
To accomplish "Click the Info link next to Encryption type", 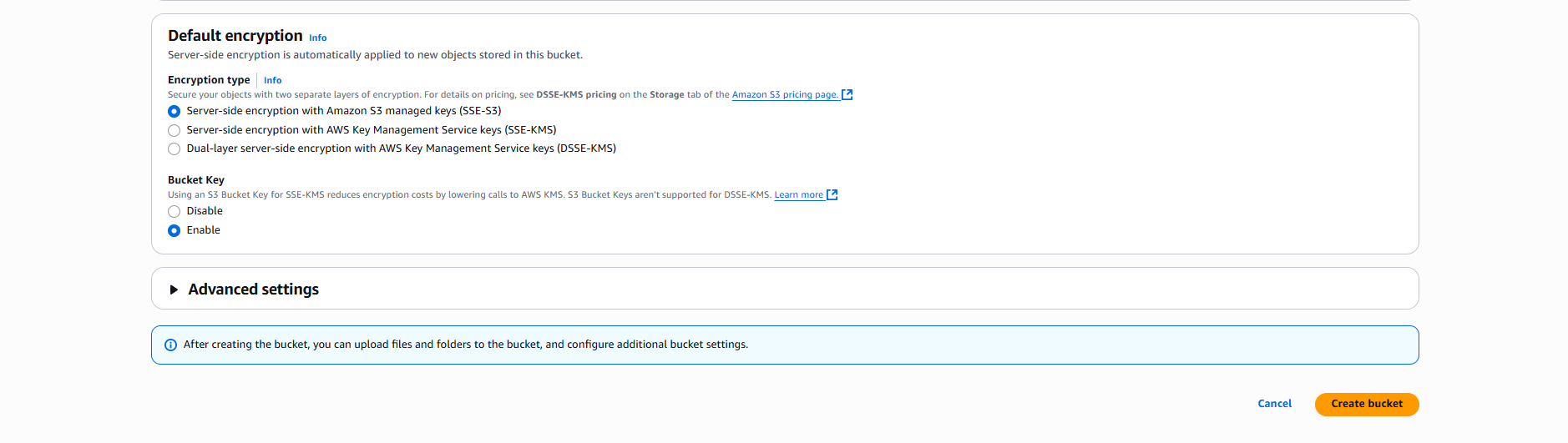I will coord(273,81).
